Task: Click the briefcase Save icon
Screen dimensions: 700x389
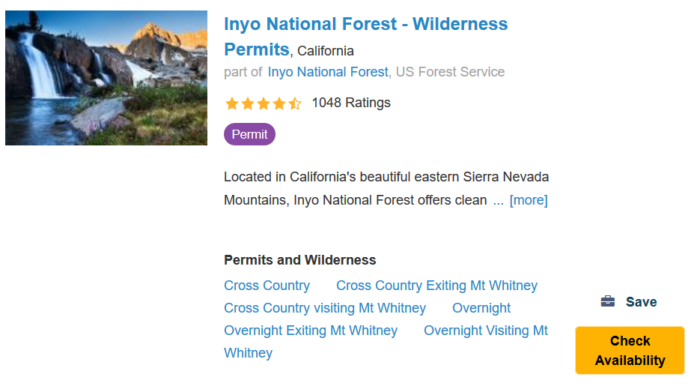Action: pos(607,301)
